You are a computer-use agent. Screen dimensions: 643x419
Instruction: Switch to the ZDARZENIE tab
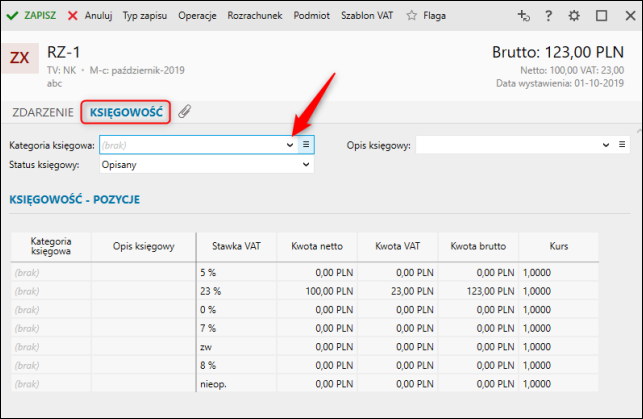(43, 112)
